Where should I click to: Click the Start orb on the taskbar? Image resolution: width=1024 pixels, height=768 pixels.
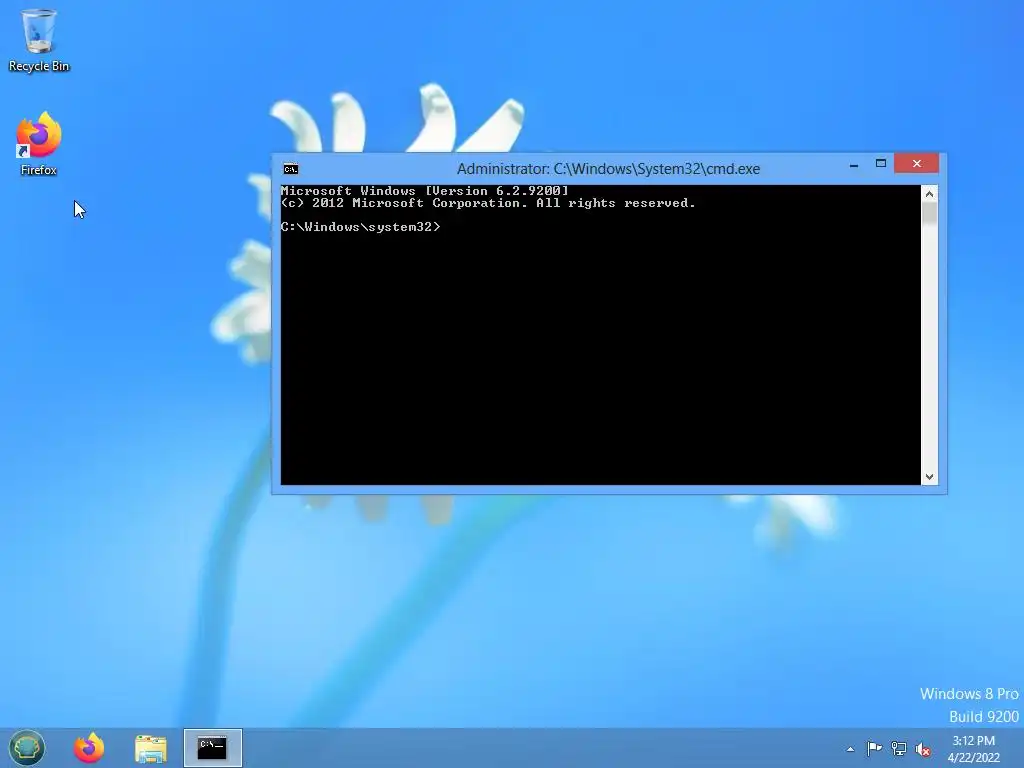click(x=27, y=748)
